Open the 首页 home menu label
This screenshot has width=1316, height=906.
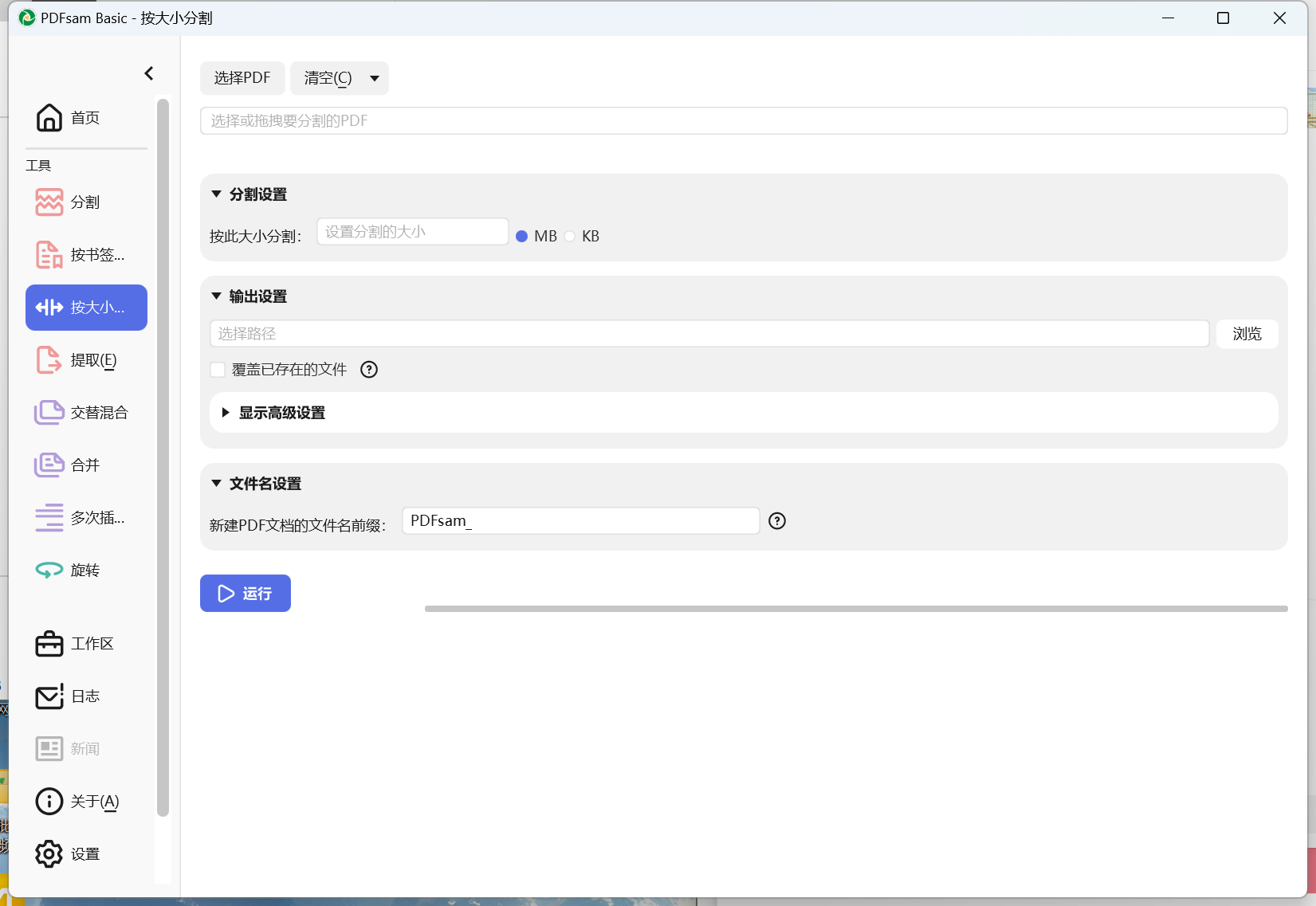click(85, 118)
